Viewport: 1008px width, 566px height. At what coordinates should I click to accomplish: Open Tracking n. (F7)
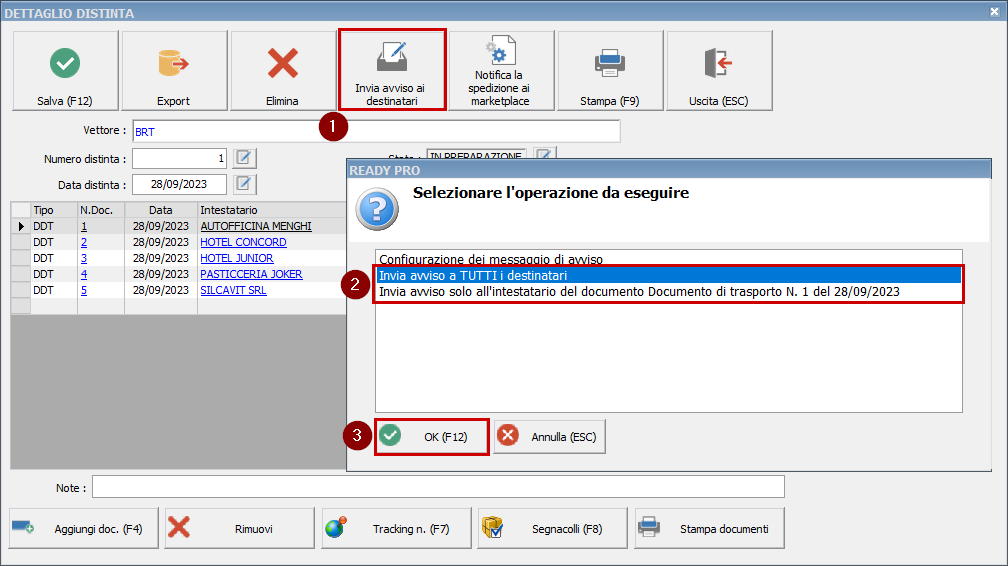point(396,528)
